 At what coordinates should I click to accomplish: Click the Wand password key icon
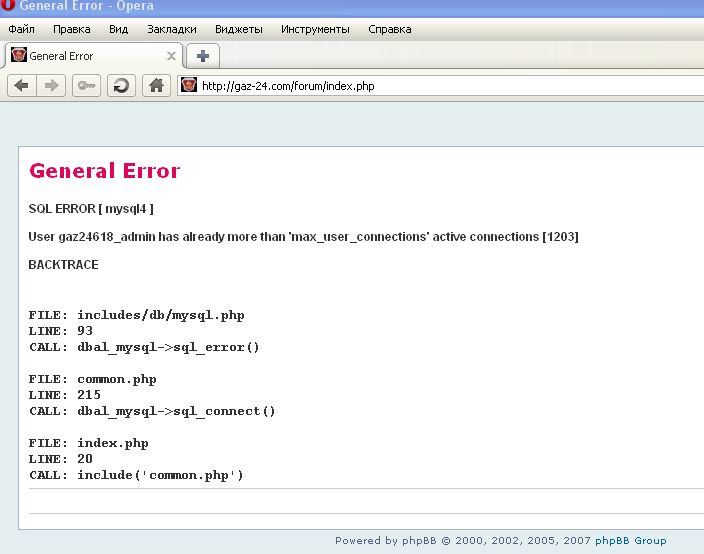(85, 86)
